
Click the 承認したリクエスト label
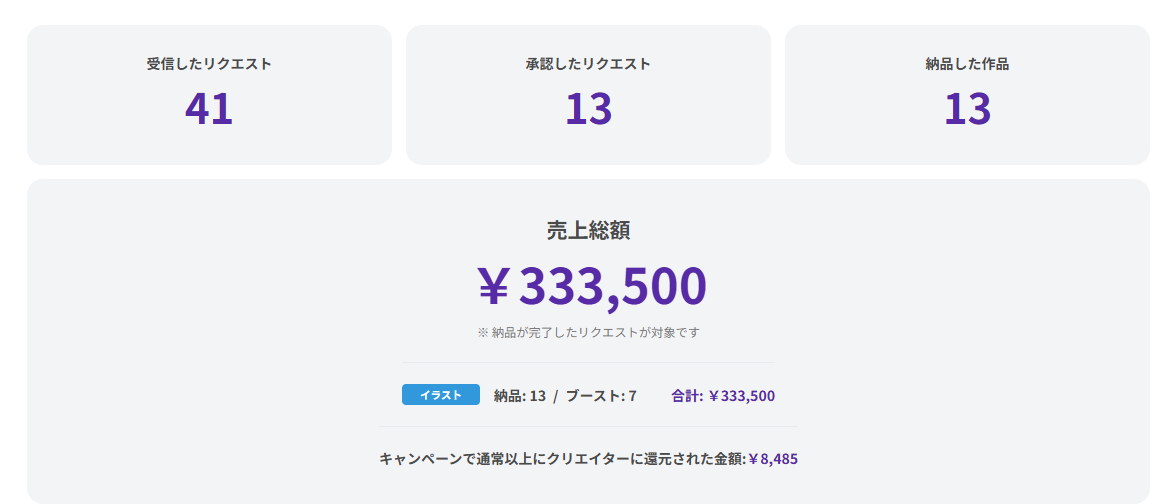point(588,64)
